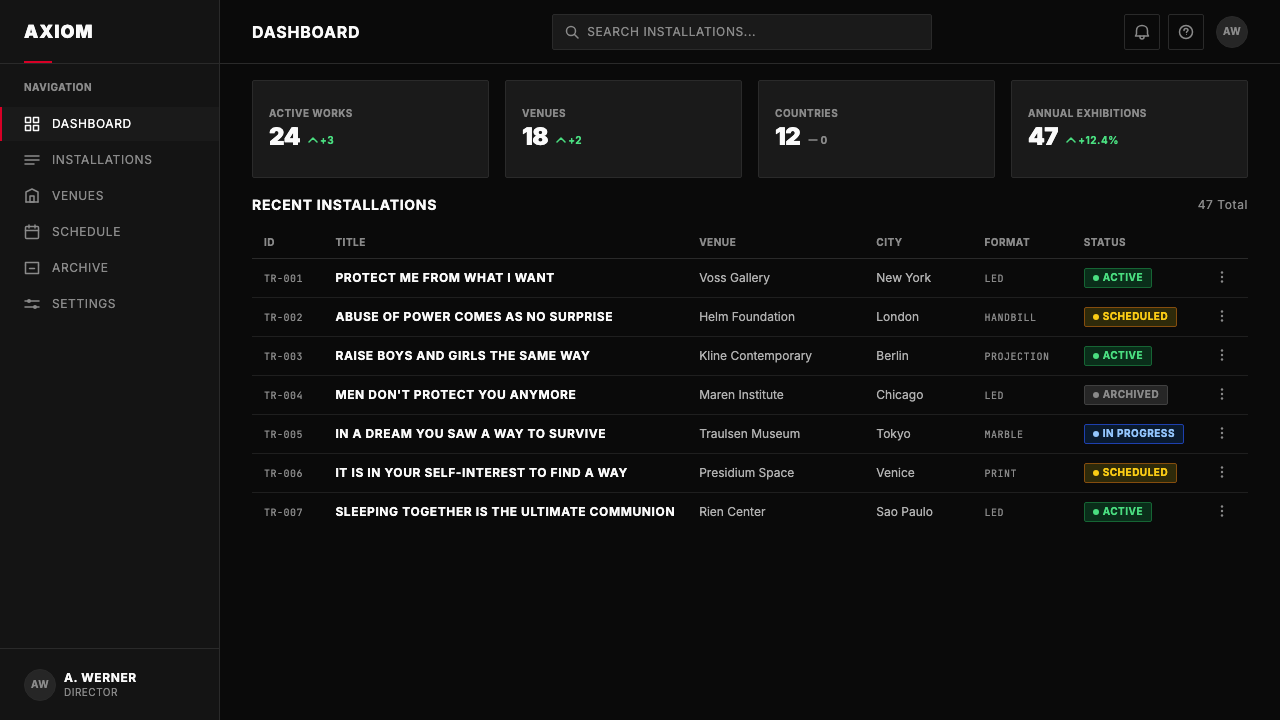Image resolution: width=1280 pixels, height=720 pixels.
Task: Open the Active Works stat card
Action: [370, 129]
